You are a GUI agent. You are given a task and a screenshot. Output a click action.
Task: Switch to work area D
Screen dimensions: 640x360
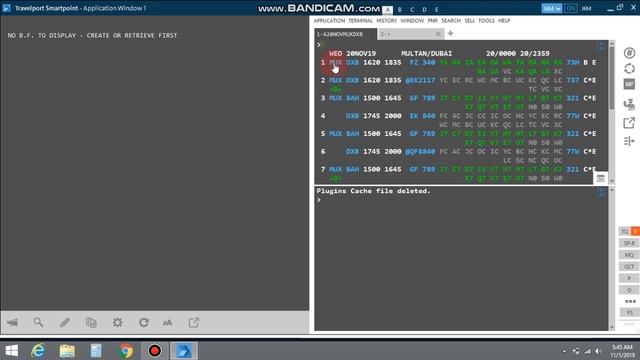(x=424, y=10)
